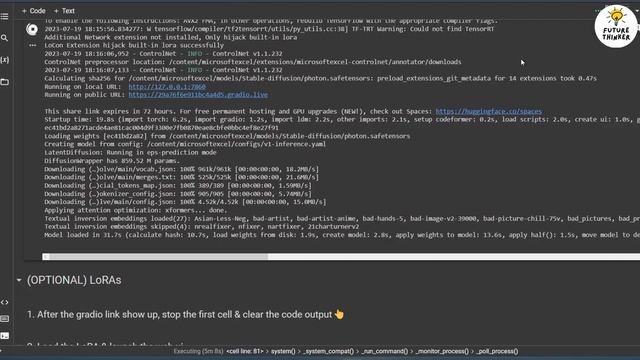Open the cell output options ellipsis
This screenshot has height=360, width=640.
[32, 46]
